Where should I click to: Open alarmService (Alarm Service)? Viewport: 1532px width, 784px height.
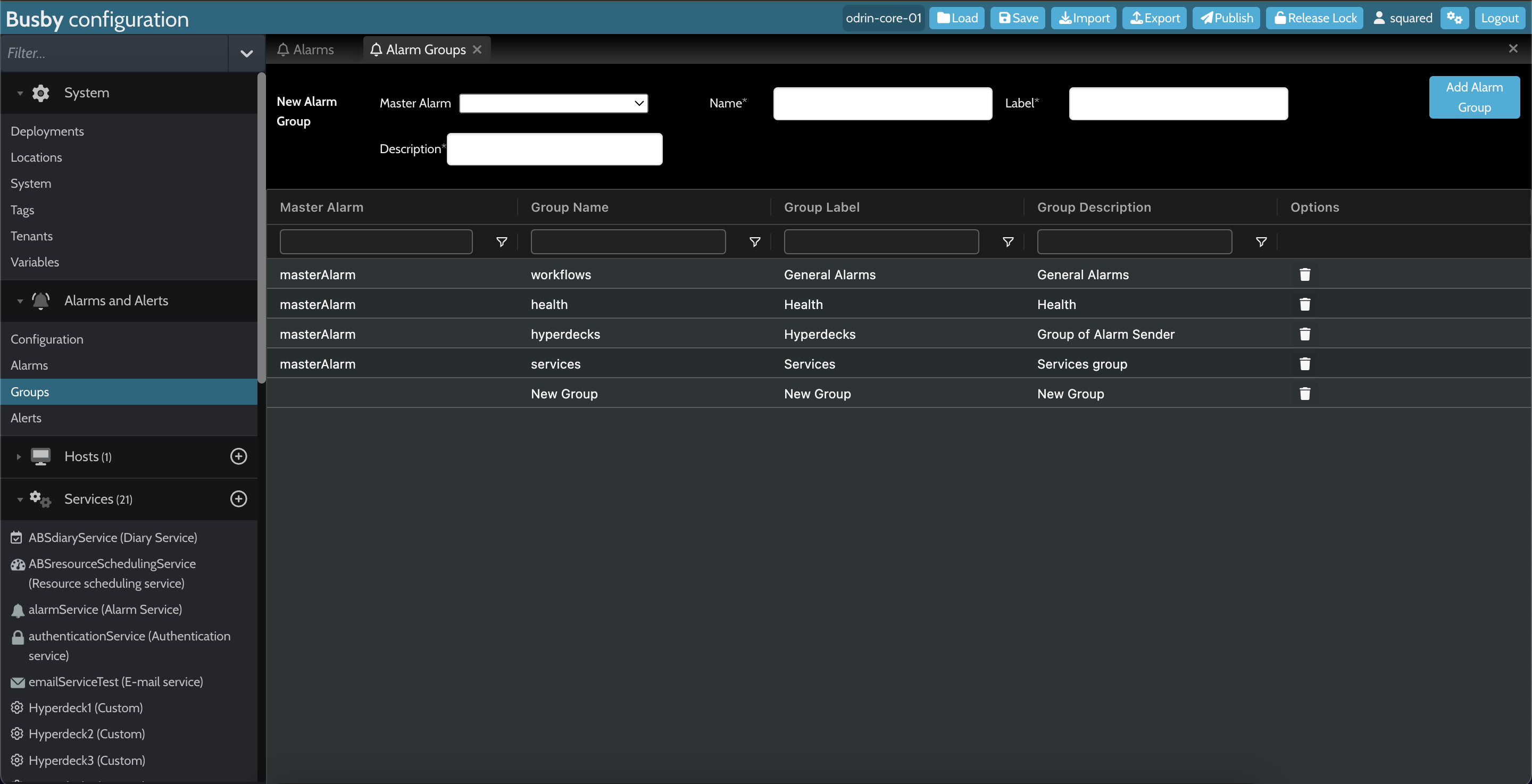105,609
